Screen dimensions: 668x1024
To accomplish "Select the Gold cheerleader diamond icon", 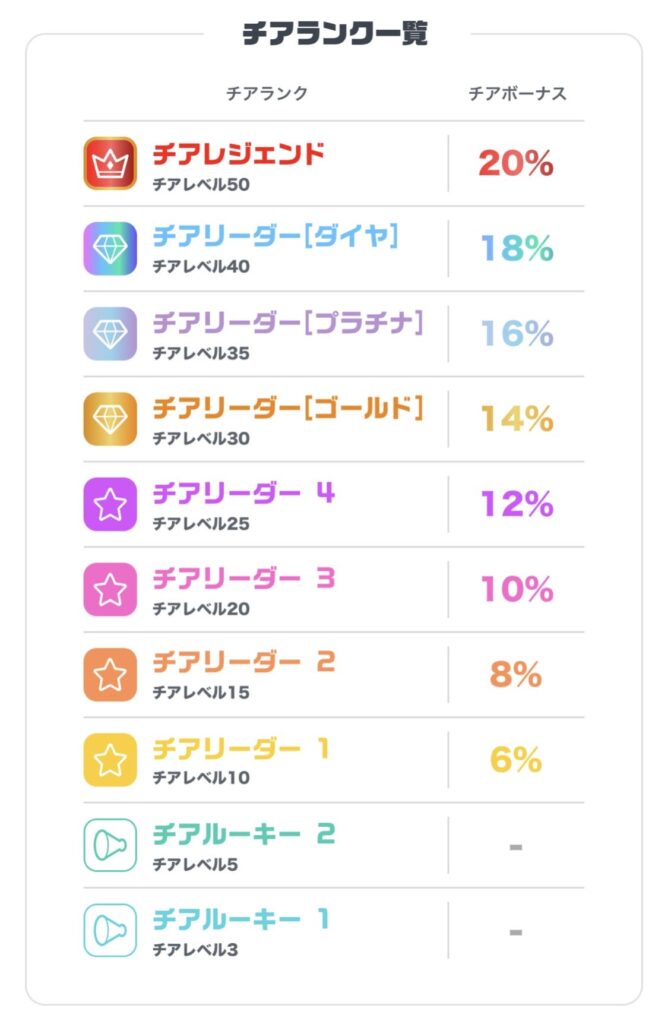I will tap(110, 418).
